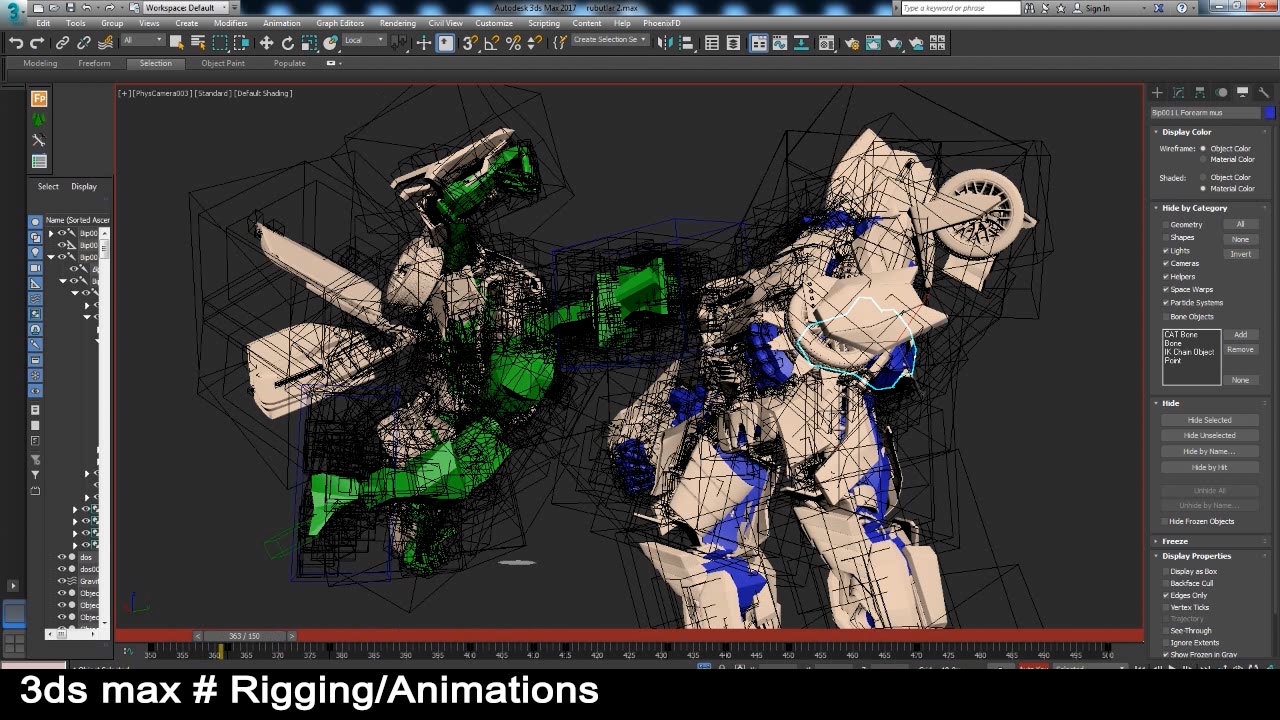Toggle Angle Snap tool
Image resolution: width=1280 pixels, height=720 pixels.
click(492, 43)
